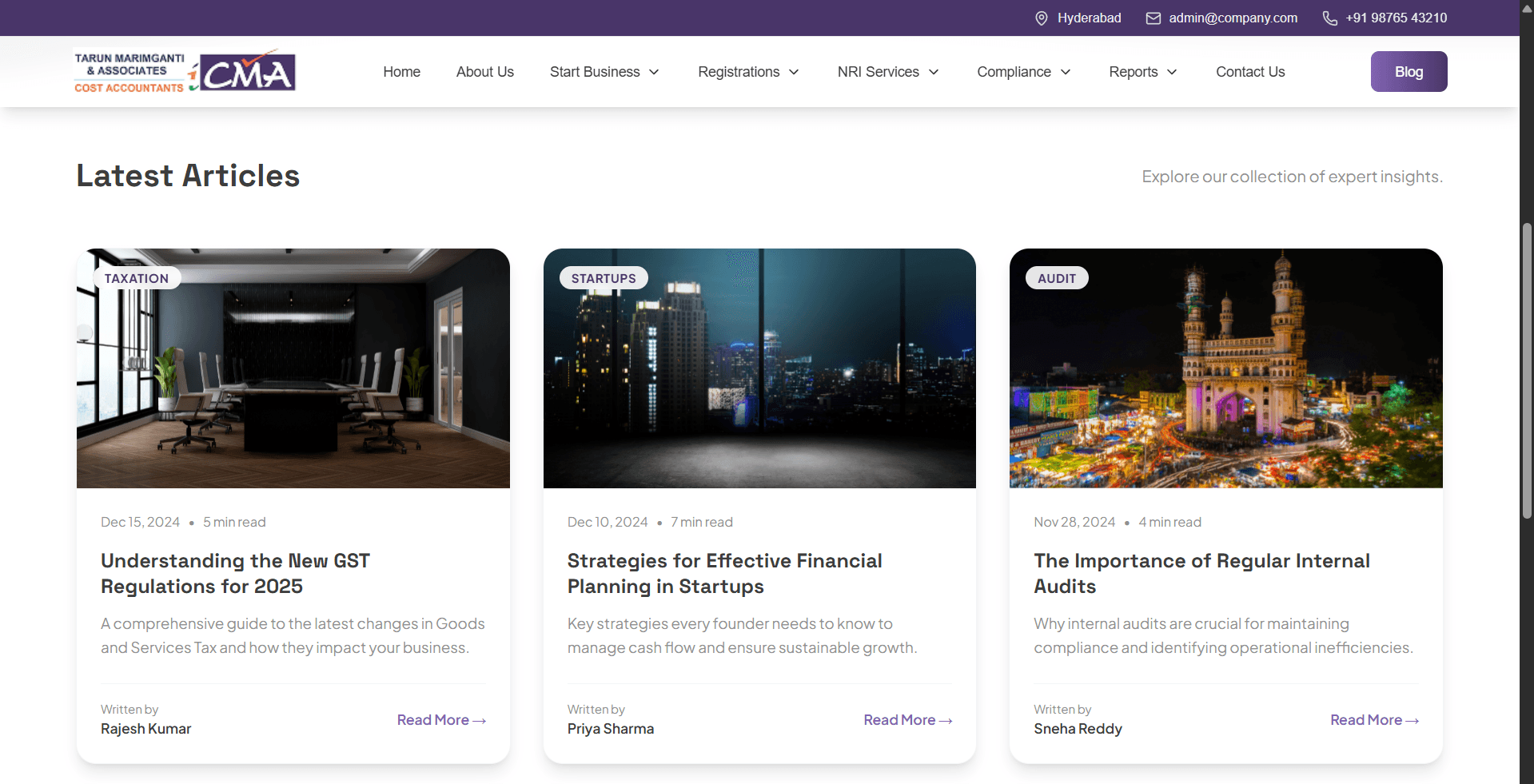Click the Hyderabad location pin icon
This screenshot has height=784, width=1534.
click(x=1041, y=18)
